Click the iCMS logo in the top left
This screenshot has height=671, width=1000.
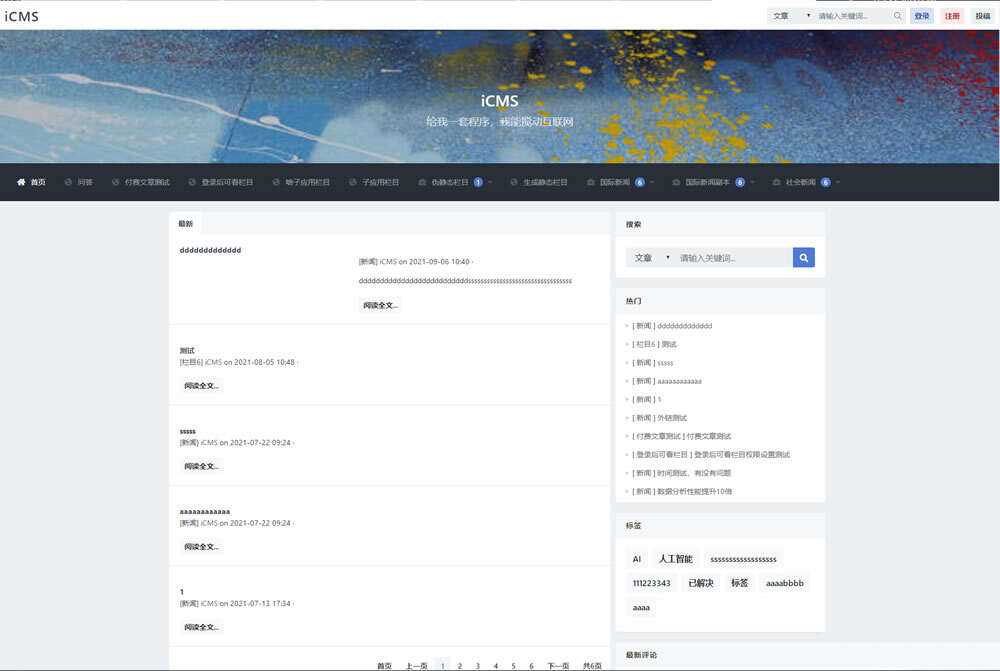(x=24, y=16)
